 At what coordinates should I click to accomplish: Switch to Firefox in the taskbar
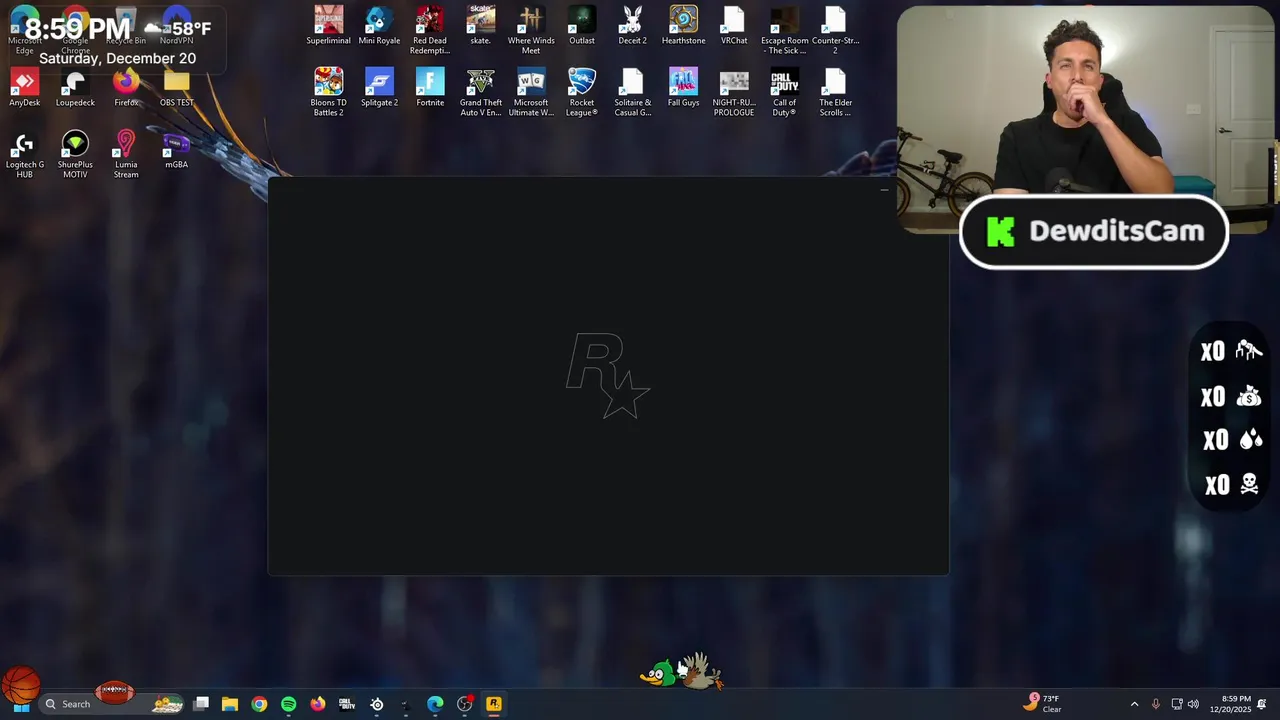[x=318, y=704]
